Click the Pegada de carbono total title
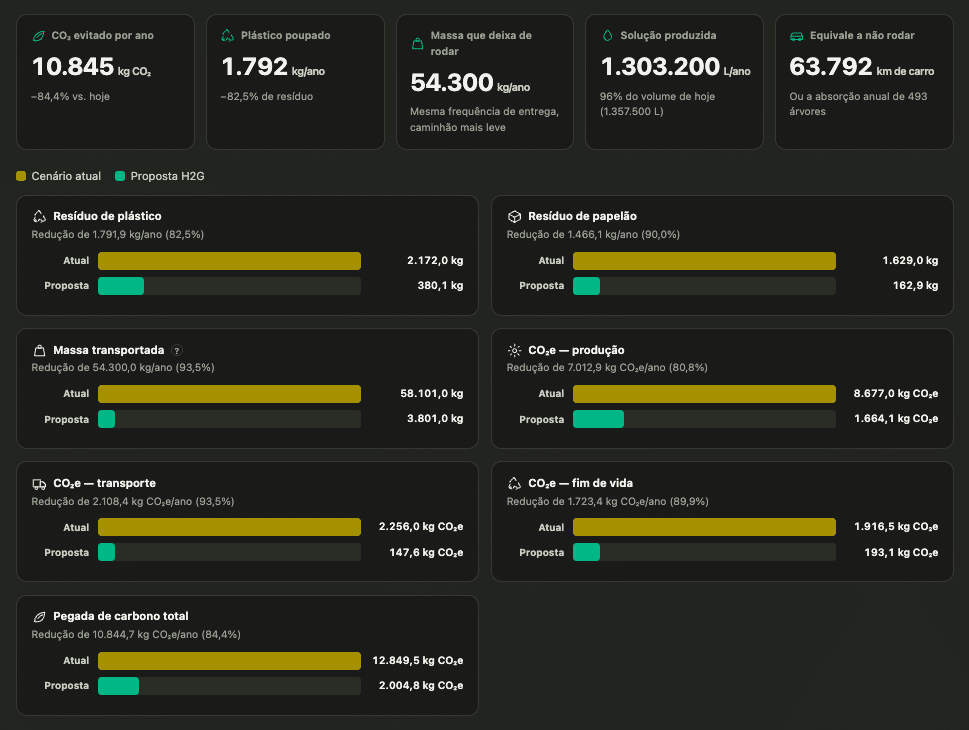Image resolution: width=969 pixels, height=730 pixels. click(x=121, y=616)
